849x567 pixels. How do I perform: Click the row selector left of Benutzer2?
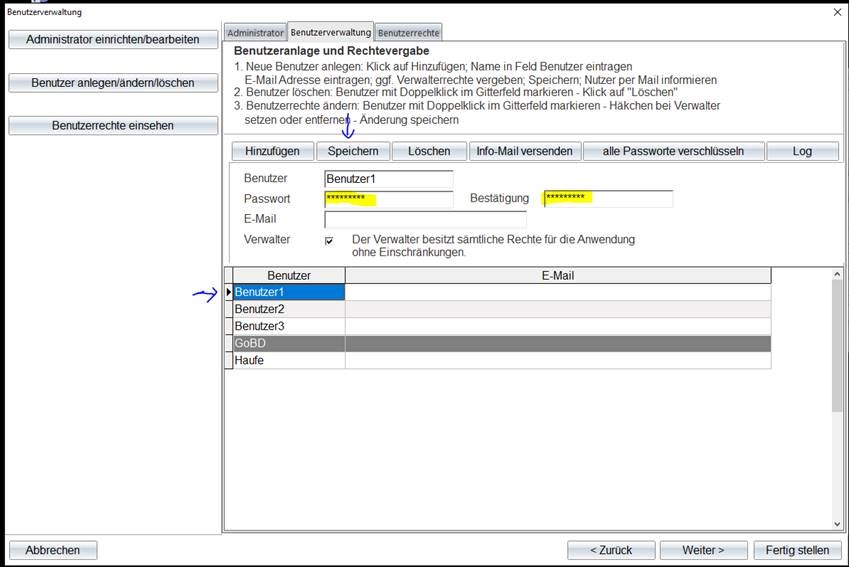click(x=228, y=309)
